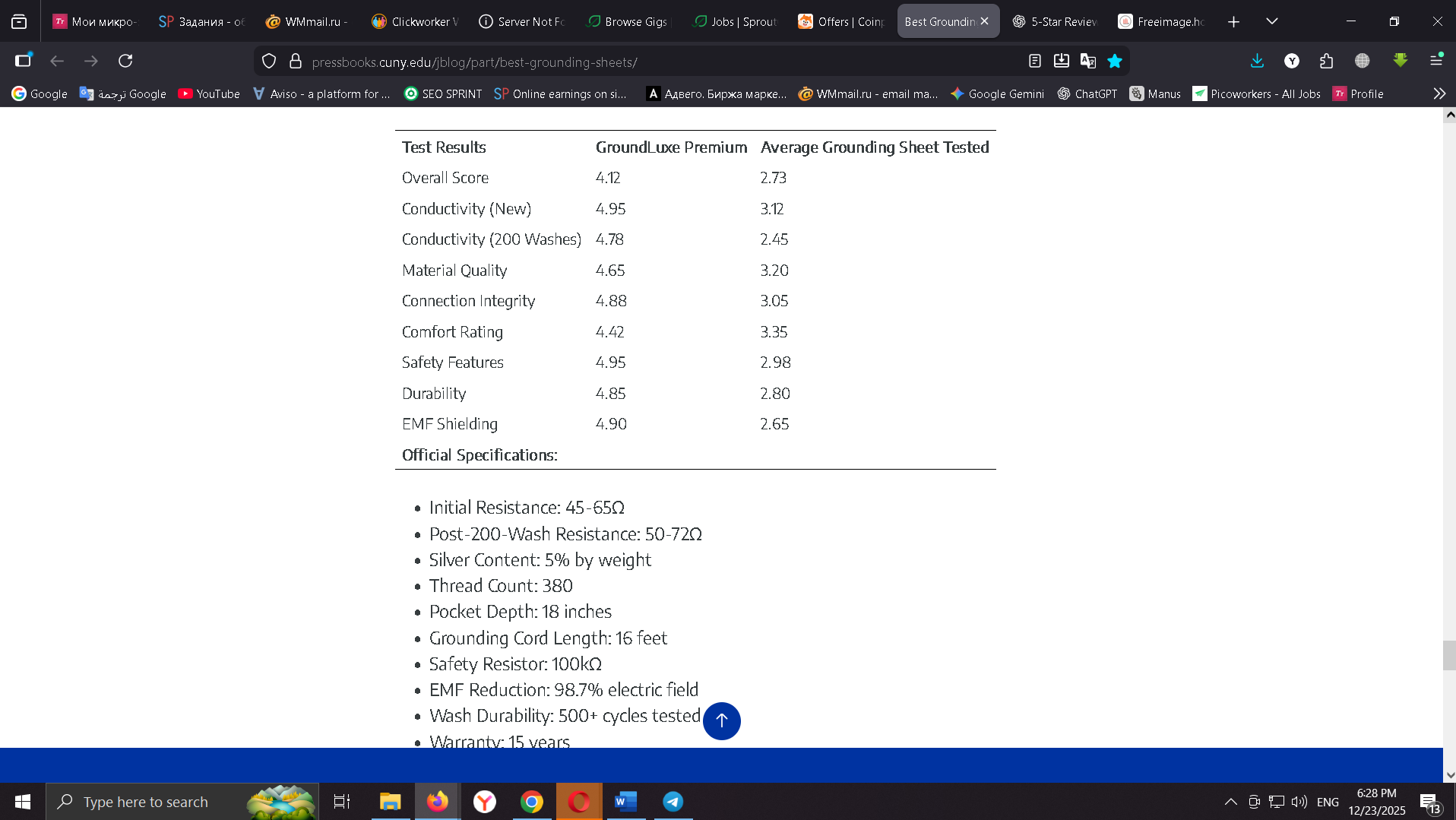
Task: Switch to the Задания tab
Action: tap(201, 21)
